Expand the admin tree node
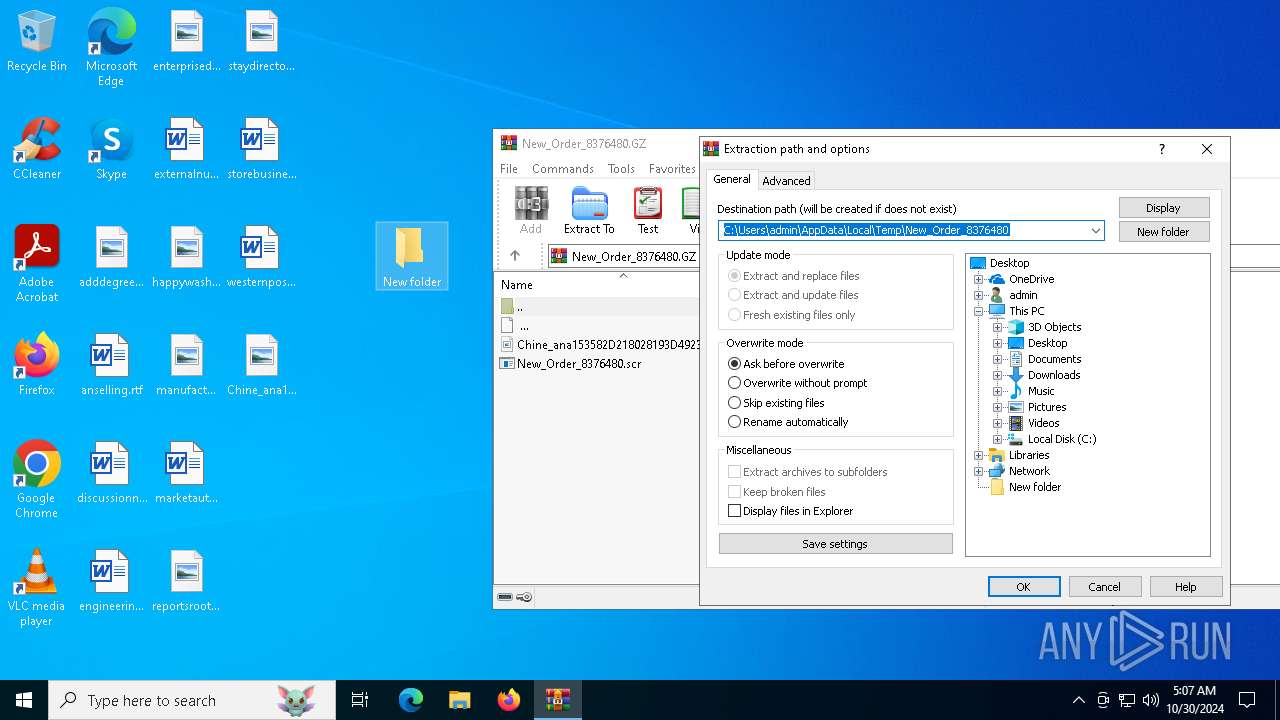Viewport: 1280px width, 720px height. point(978,295)
